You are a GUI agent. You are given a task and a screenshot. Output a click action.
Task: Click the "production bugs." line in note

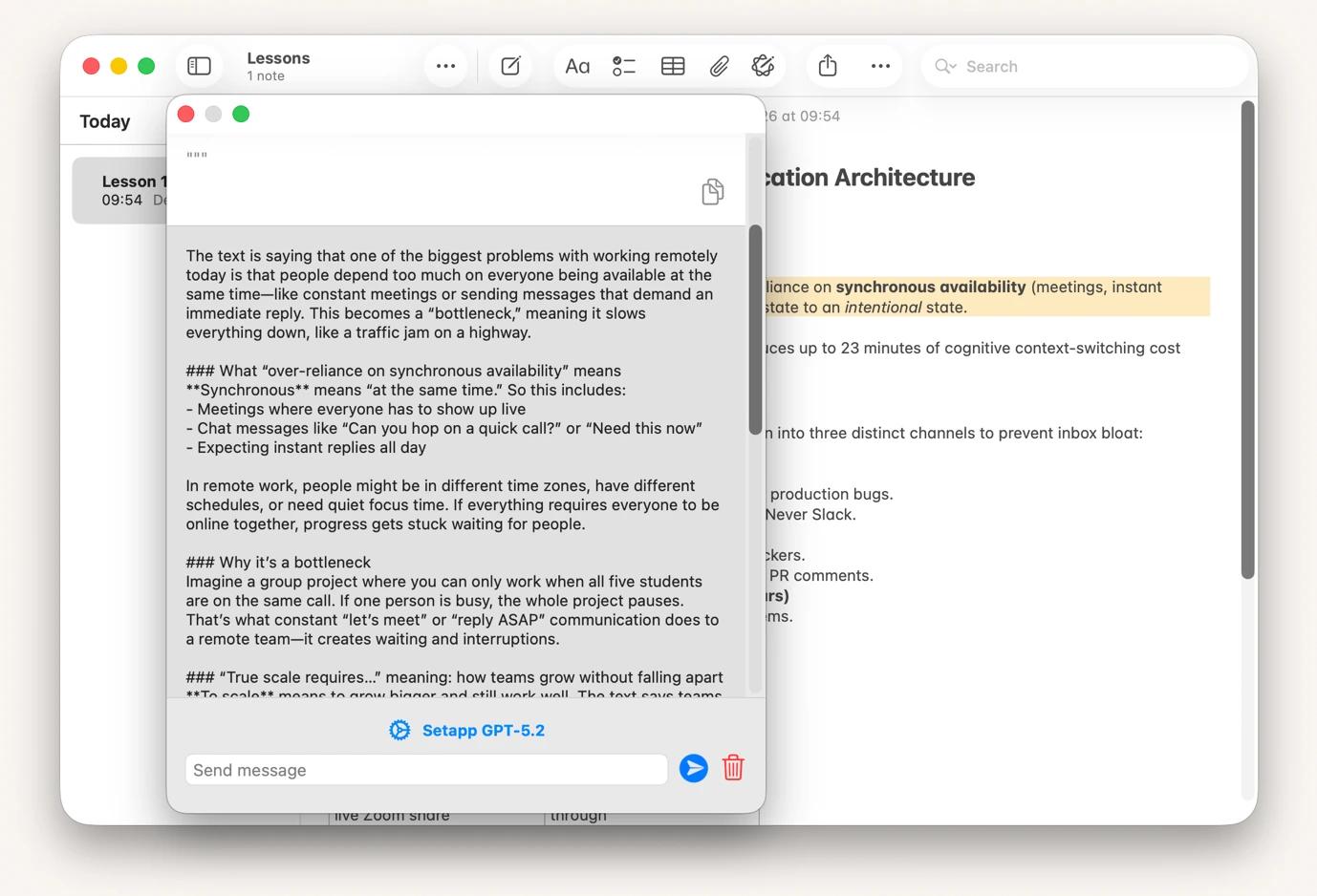click(x=831, y=494)
